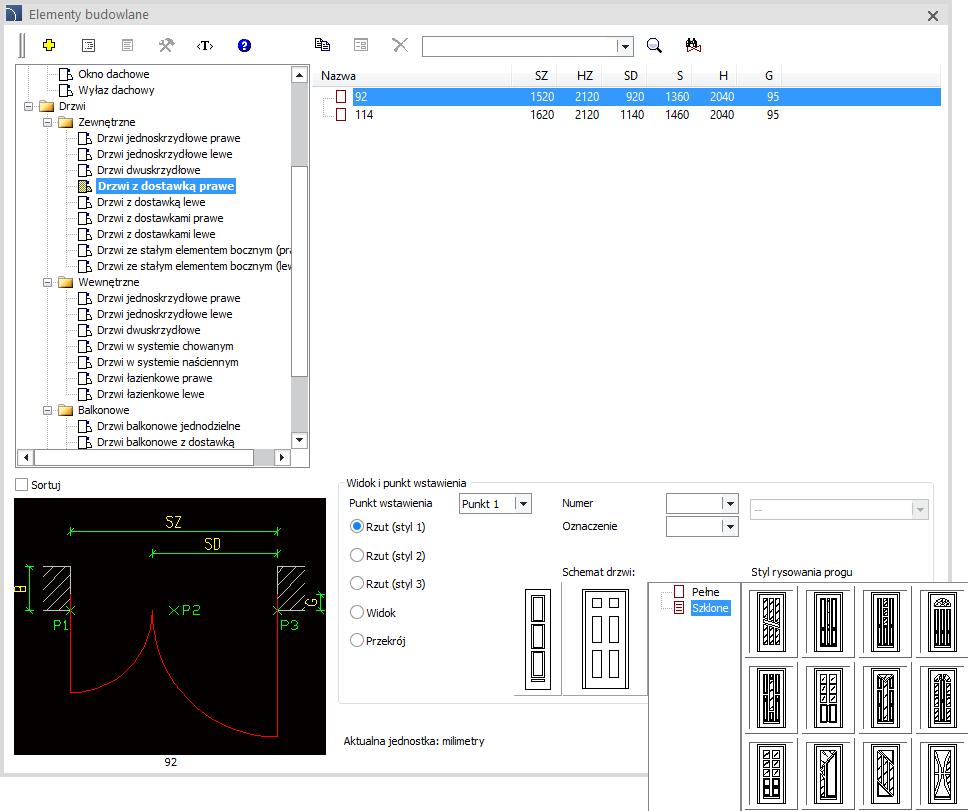Viewport: 968px width, 811px height.
Task: Open the toolbar search combo box dropdown
Action: point(625,46)
